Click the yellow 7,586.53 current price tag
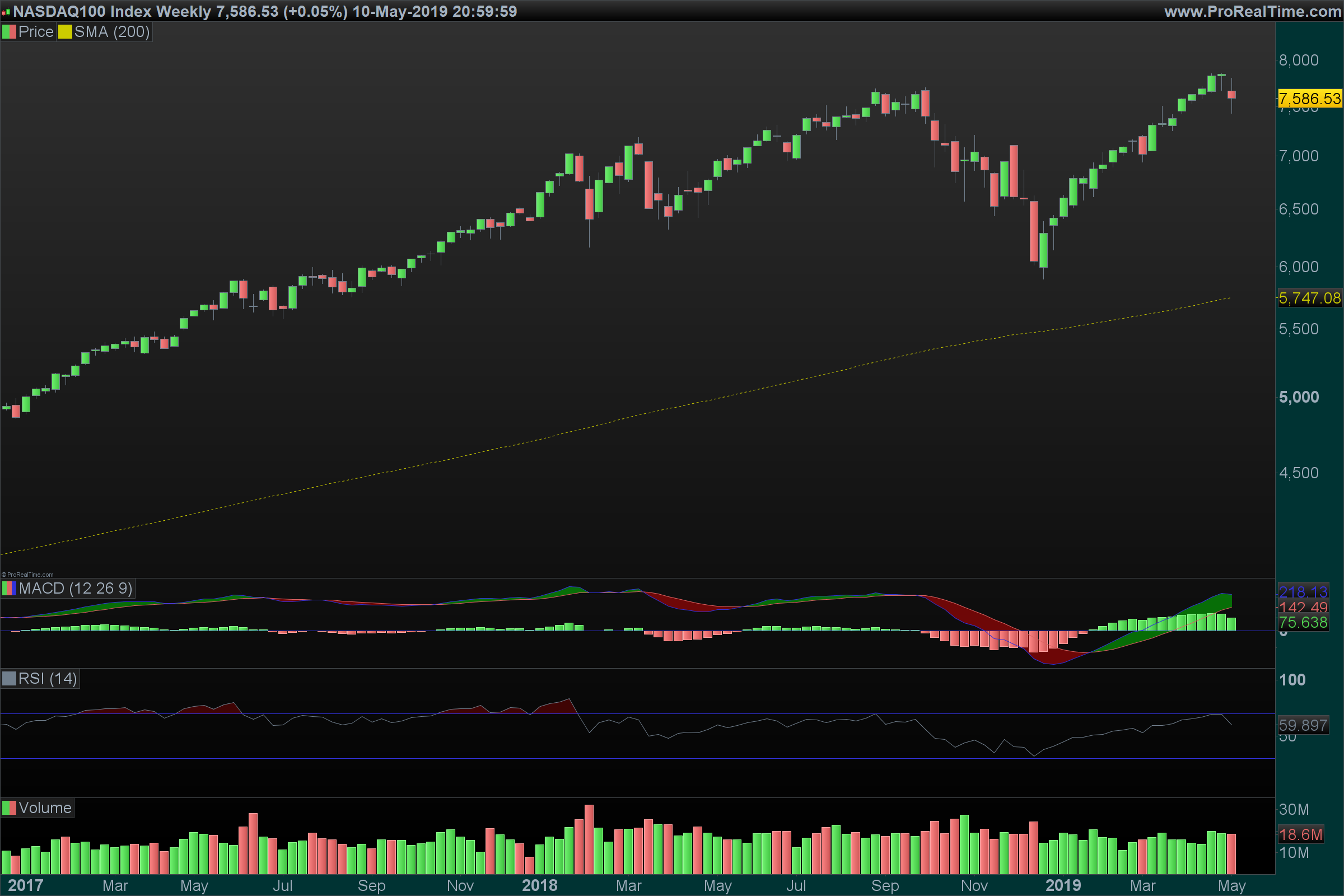This screenshot has width=1344, height=896. pos(1309,99)
